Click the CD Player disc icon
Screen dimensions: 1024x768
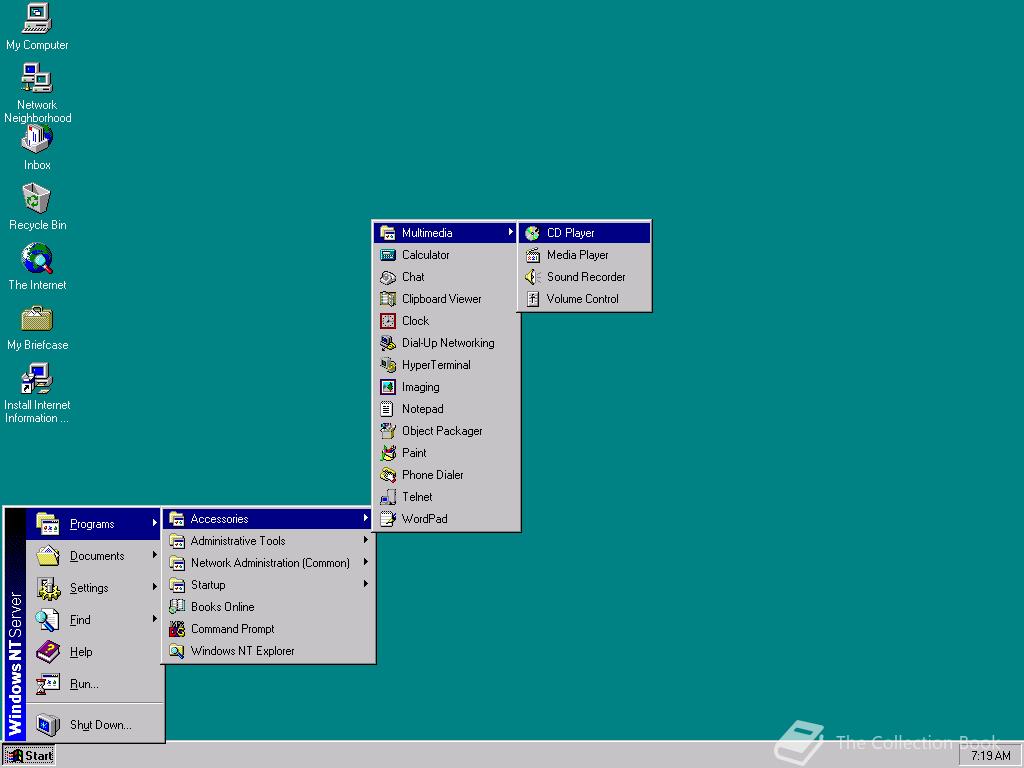(x=532, y=233)
